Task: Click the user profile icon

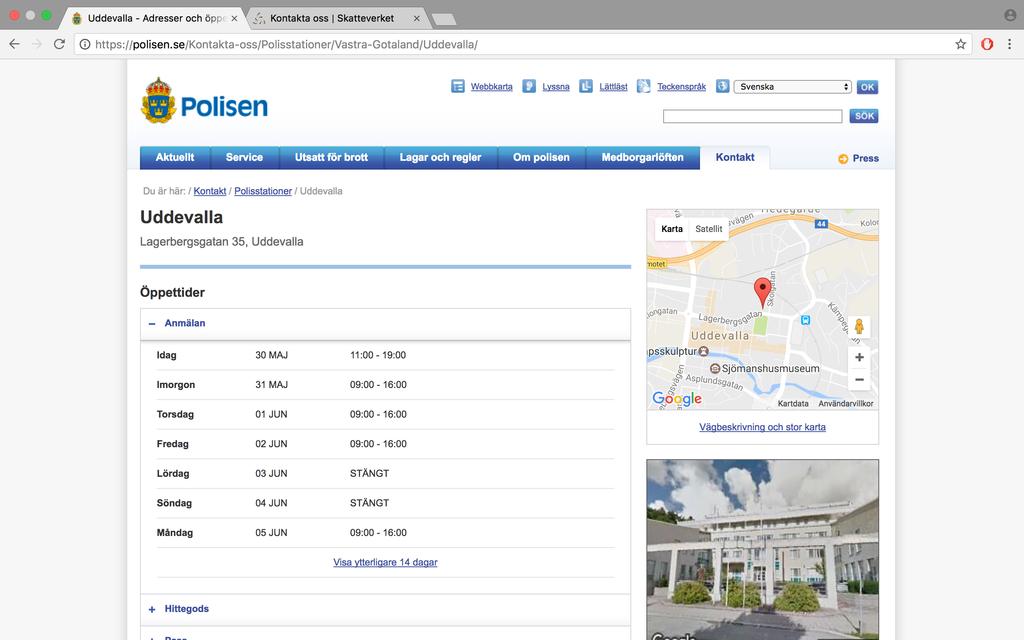Action: point(1010,15)
